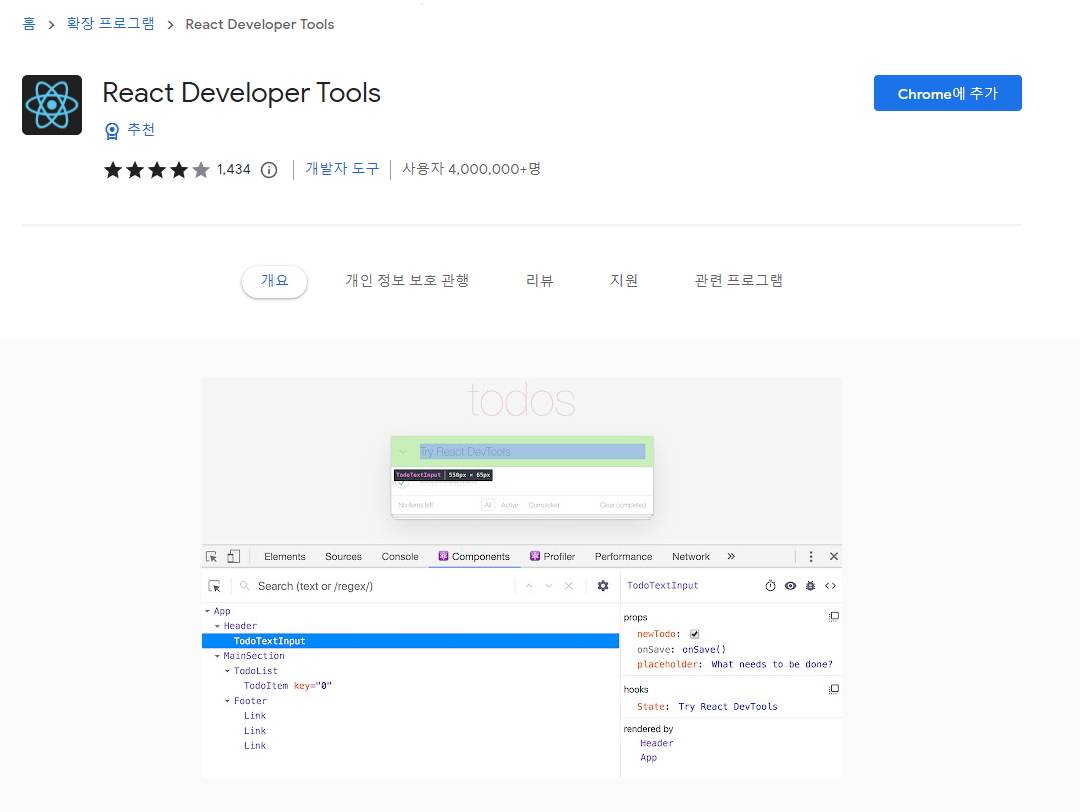
Task: Switch to the Elements tab
Action: pos(284,556)
